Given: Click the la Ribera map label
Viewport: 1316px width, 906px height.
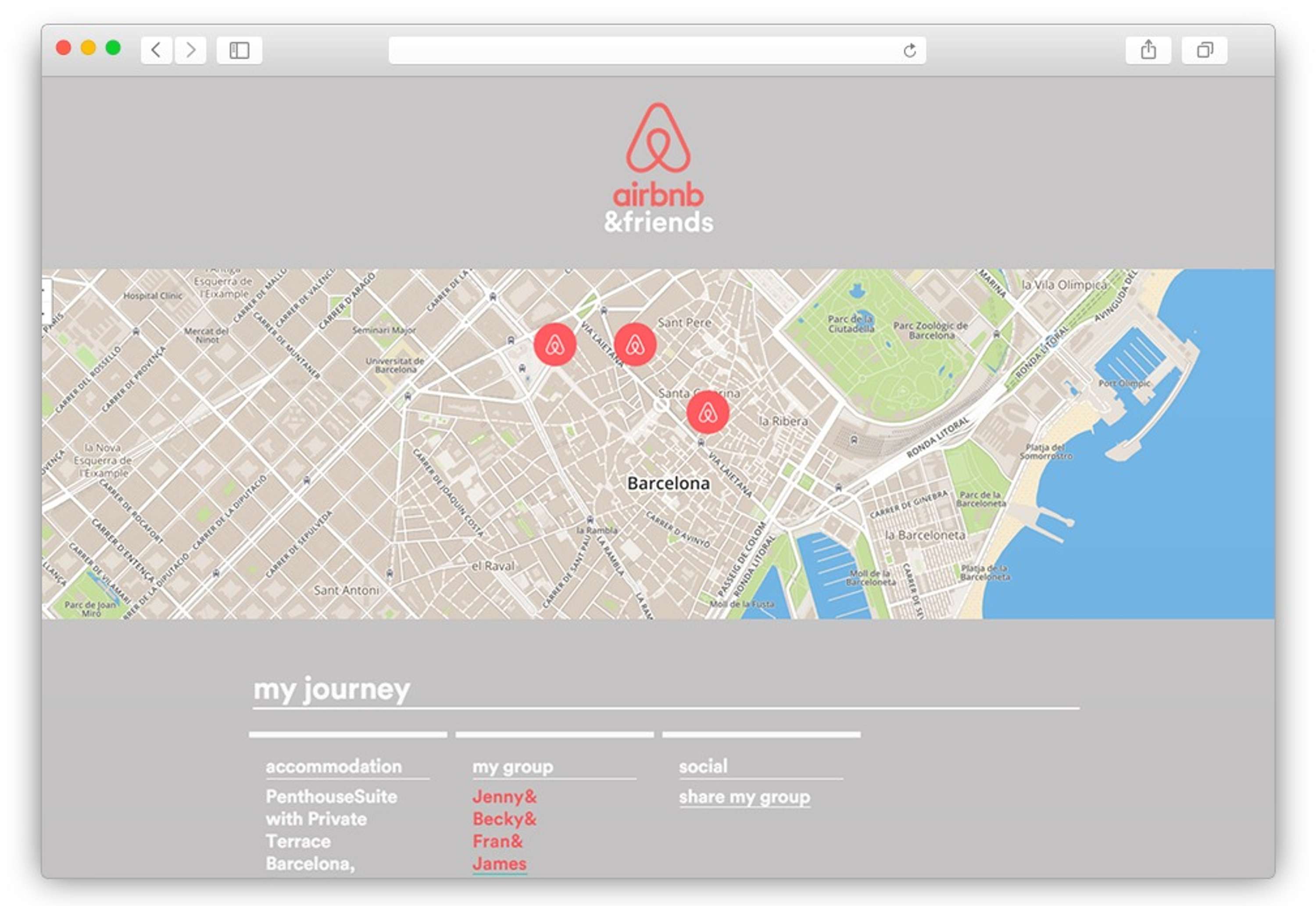Looking at the screenshot, I should coord(783,421).
